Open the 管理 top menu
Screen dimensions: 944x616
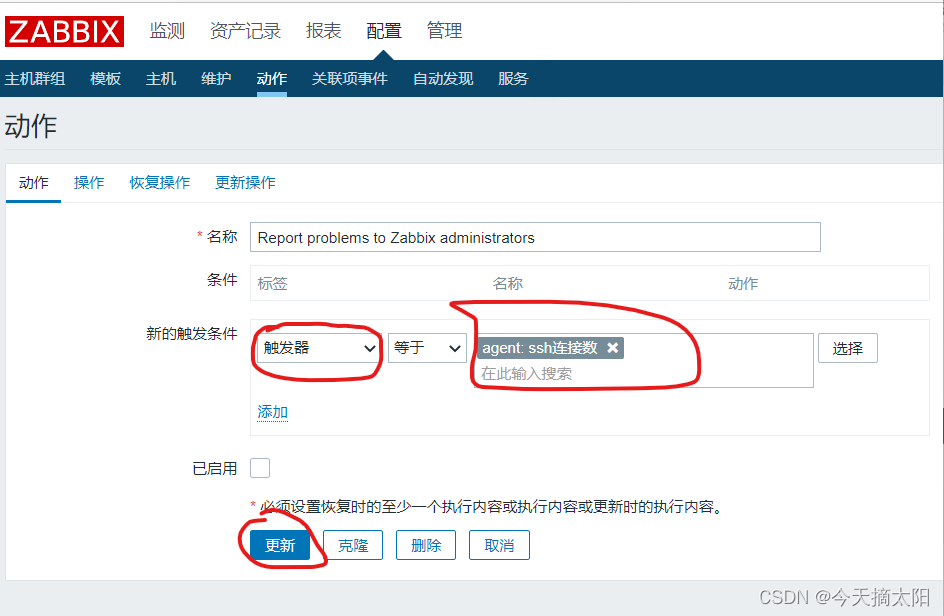444,31
